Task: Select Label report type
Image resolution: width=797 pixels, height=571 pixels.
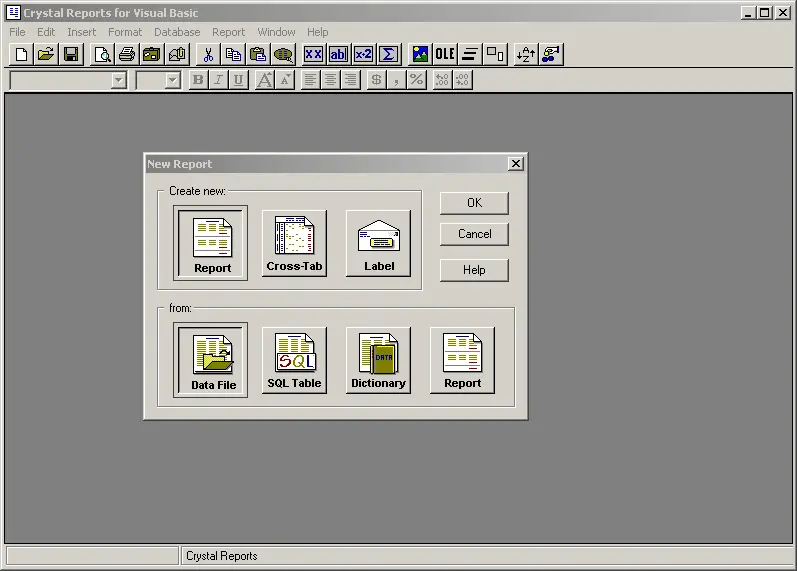Action: [379, 243]
